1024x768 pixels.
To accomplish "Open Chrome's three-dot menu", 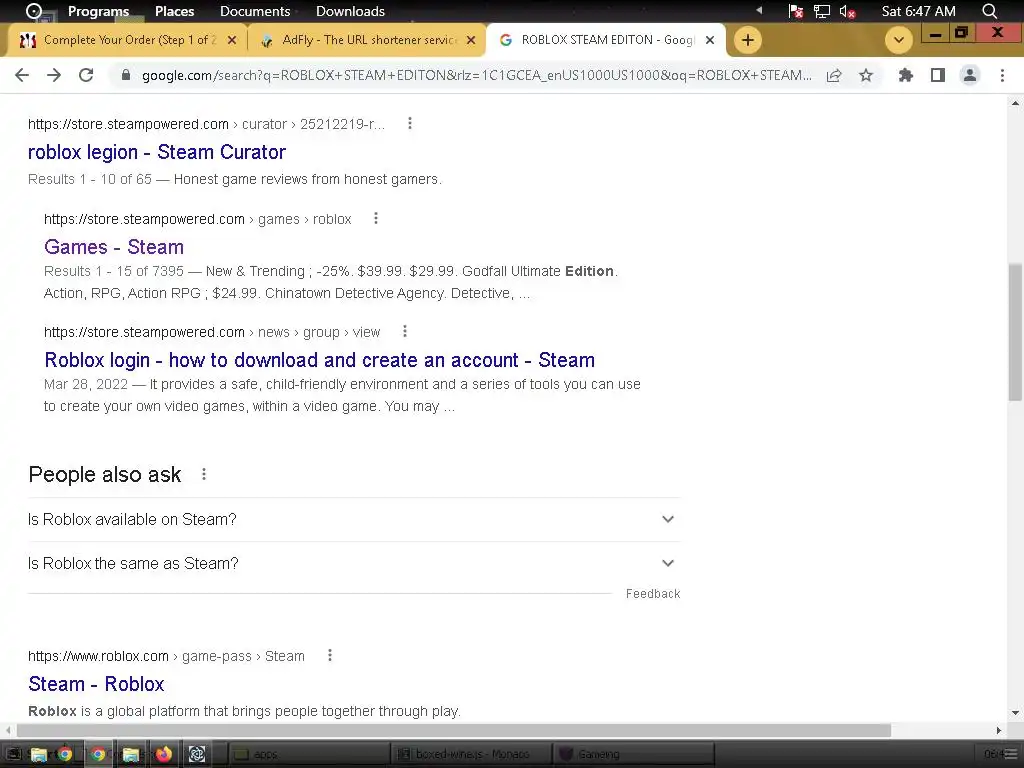I will pos(1002,75).
